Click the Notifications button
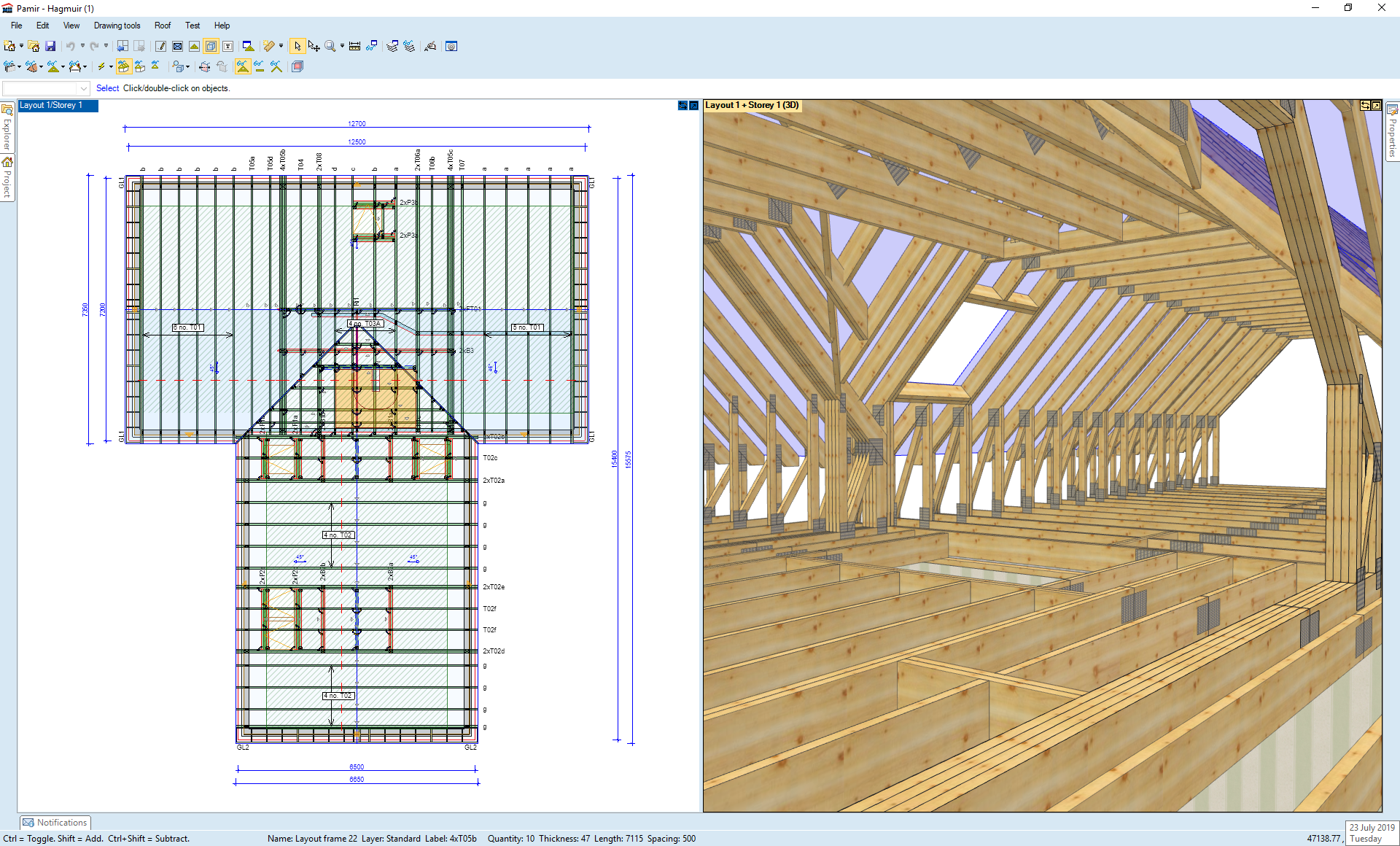Image resolution: width=1400 pixels, height=846 pixels. pyautogui.click(x=55, y=823)
